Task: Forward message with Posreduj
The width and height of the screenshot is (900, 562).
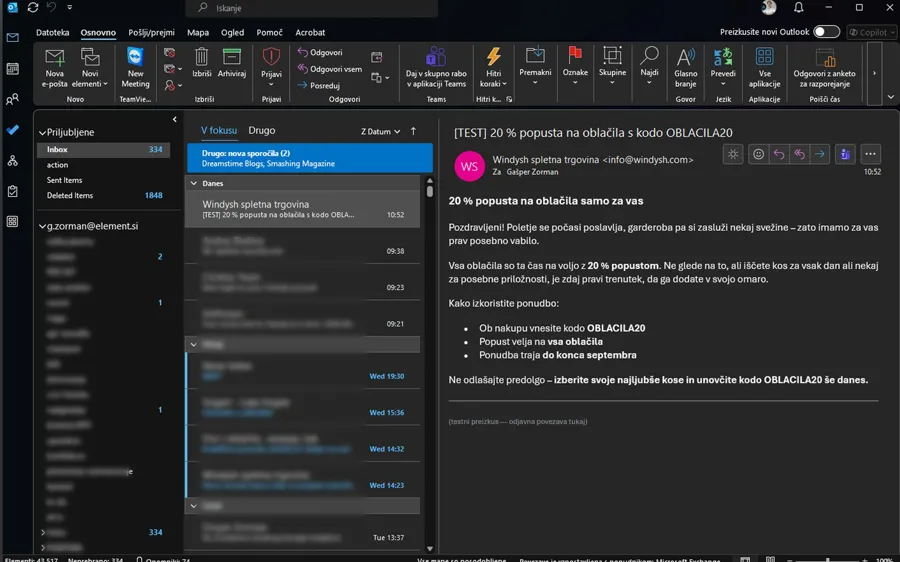Action: click(x=319, y=86)
